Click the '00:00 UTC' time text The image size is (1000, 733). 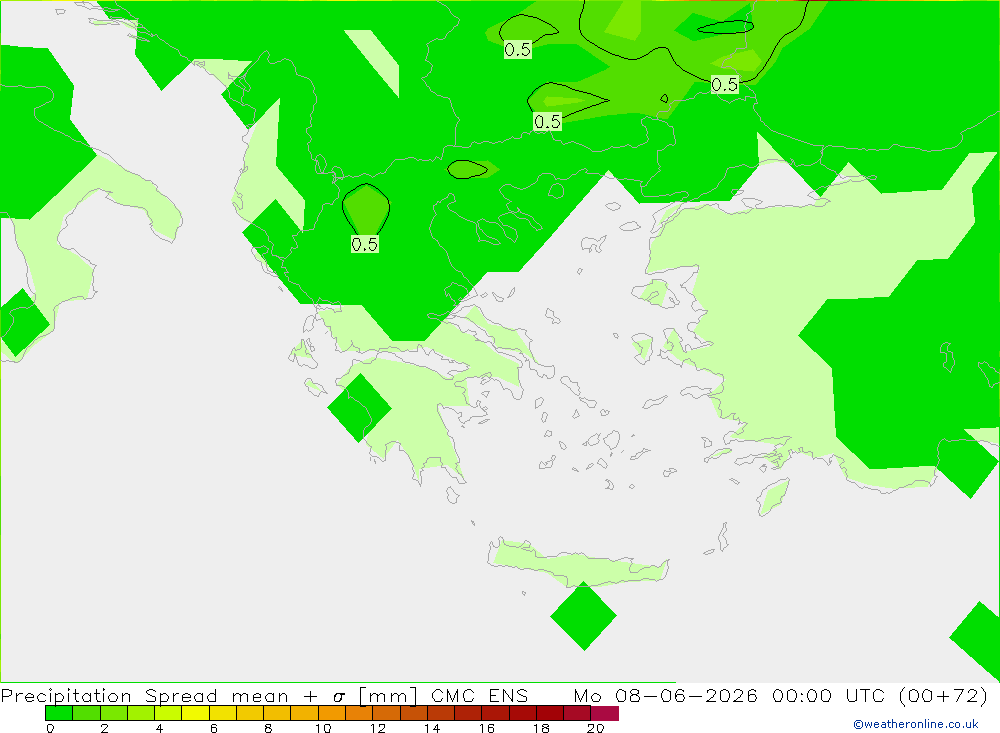[829, 695]
